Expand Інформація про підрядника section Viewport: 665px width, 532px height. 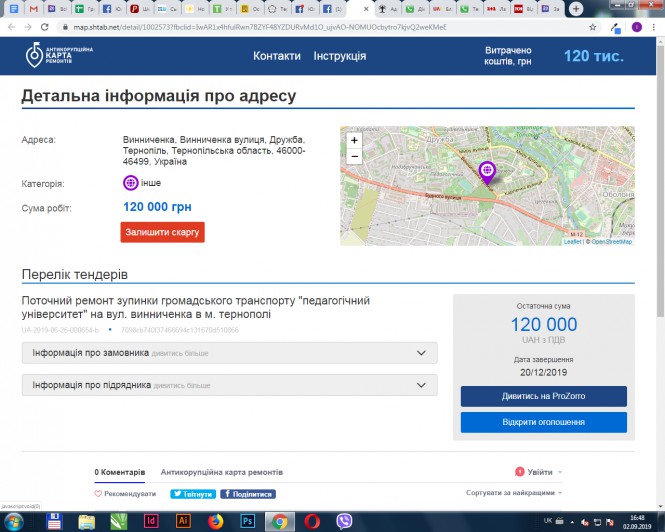(229, 385)
